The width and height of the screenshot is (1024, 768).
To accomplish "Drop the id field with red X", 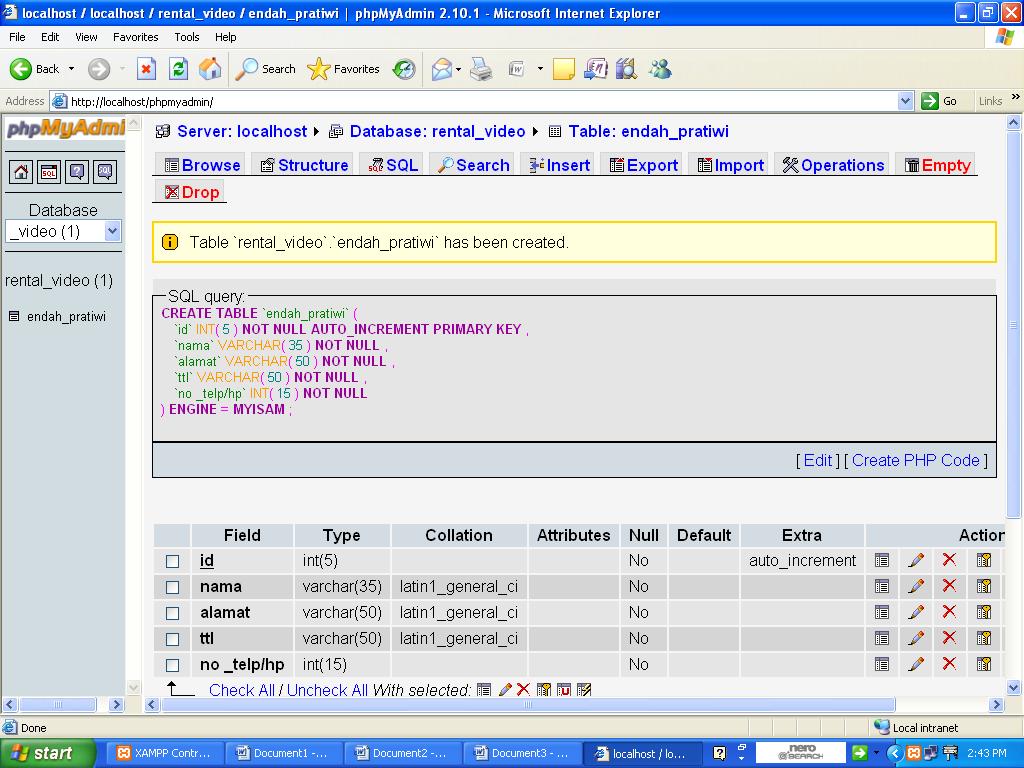I will point(949,560).
